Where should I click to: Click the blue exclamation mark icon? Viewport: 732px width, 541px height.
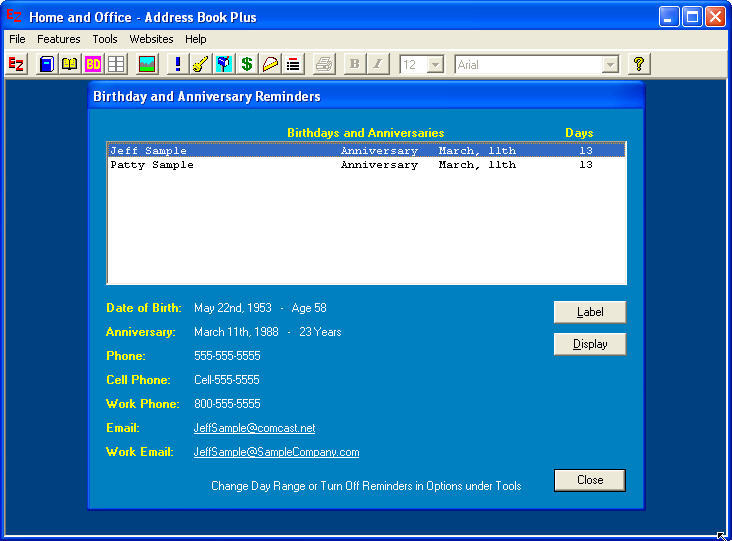coord(177,64)
